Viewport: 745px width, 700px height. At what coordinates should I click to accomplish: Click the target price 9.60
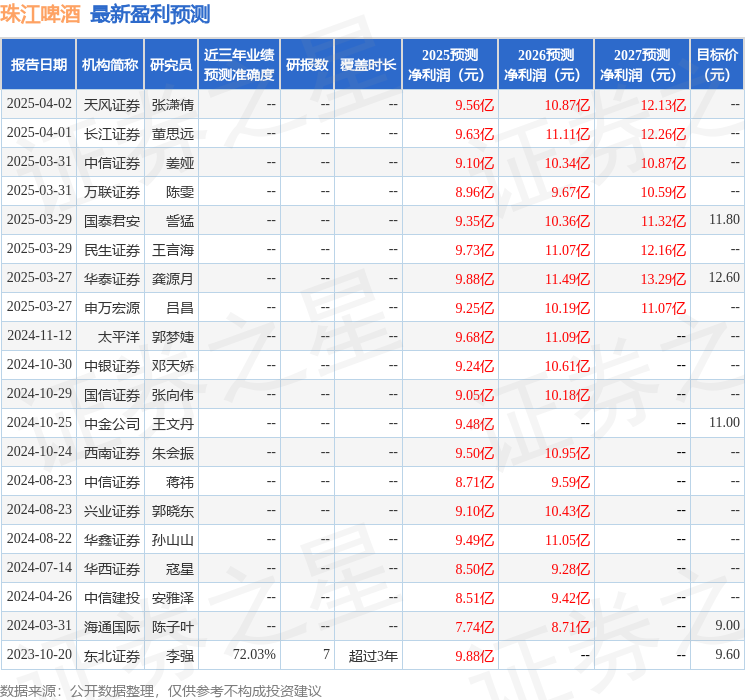pyautogui.click(x=728, y=654)
